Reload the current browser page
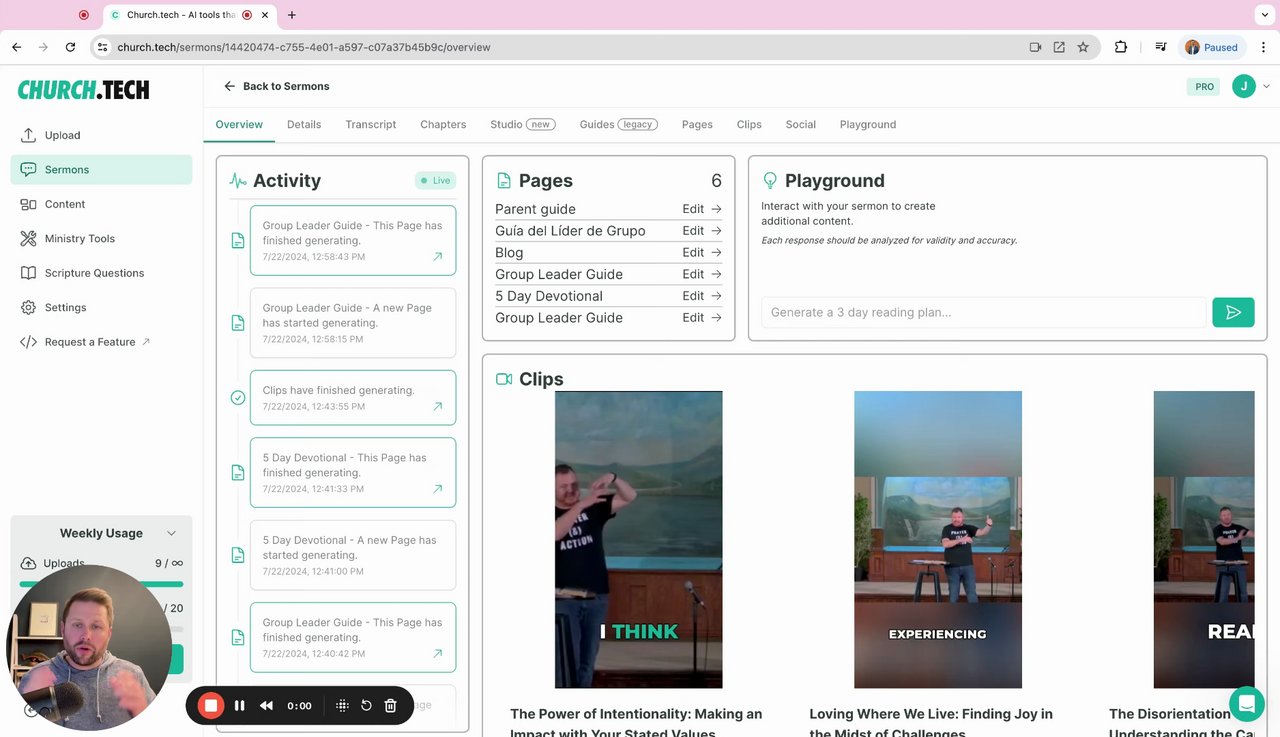The image size is (1280, 737). (70, 47)
